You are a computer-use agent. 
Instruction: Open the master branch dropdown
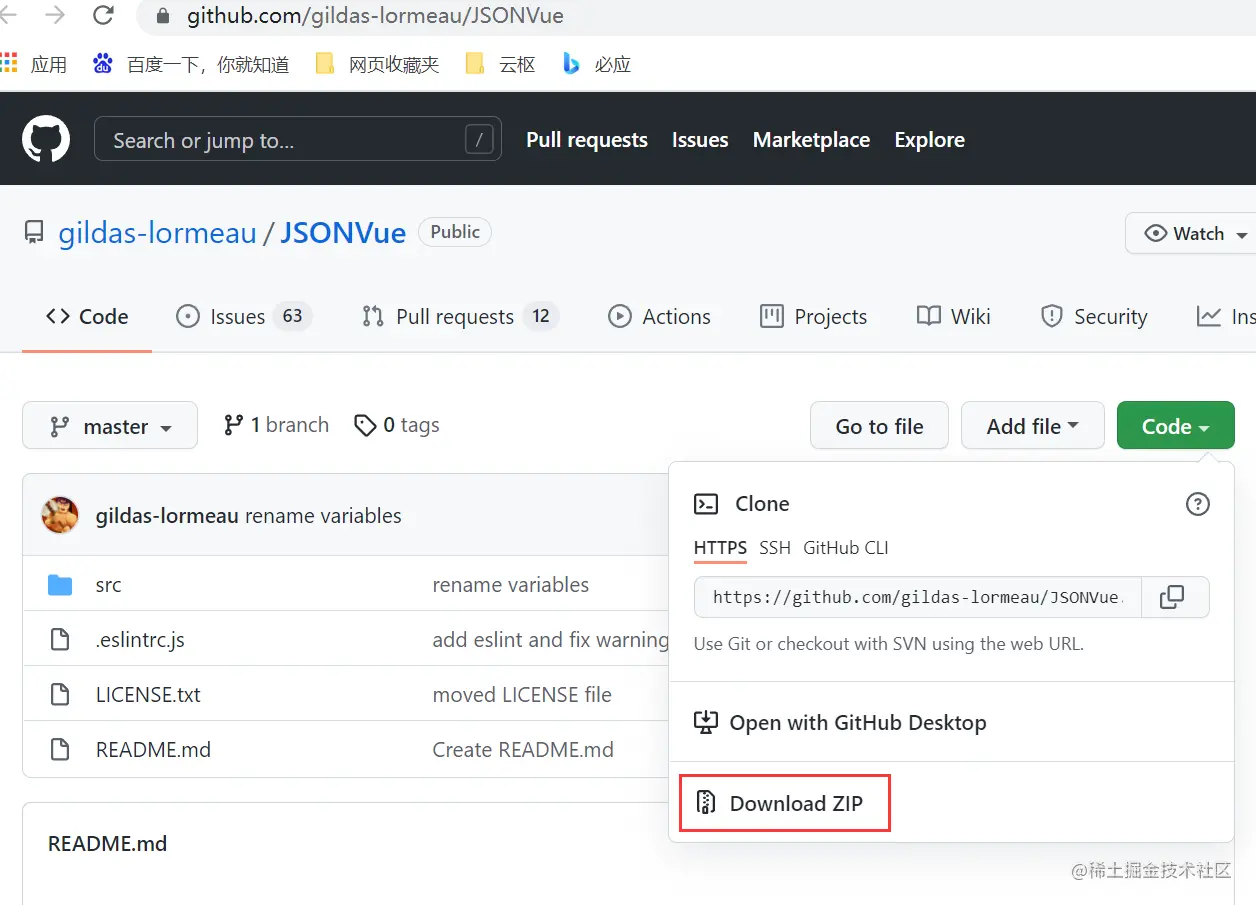[110, 426]
